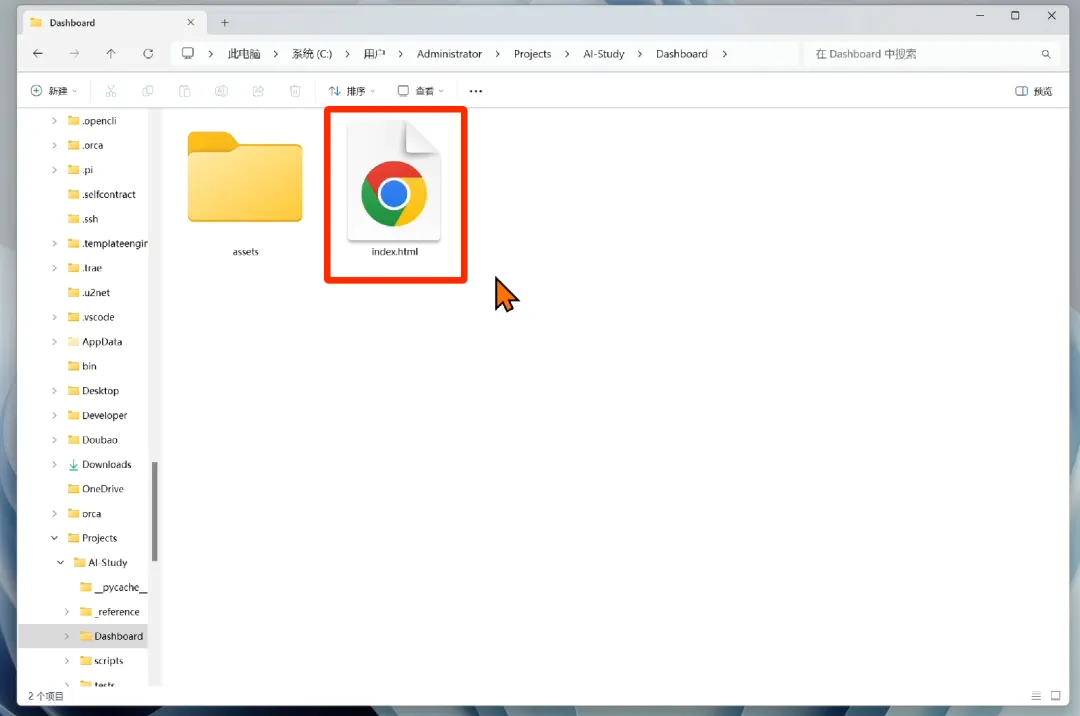Select bin folder in tree
This screenshot has width=1080, height=716.
(x=82, y=366)
